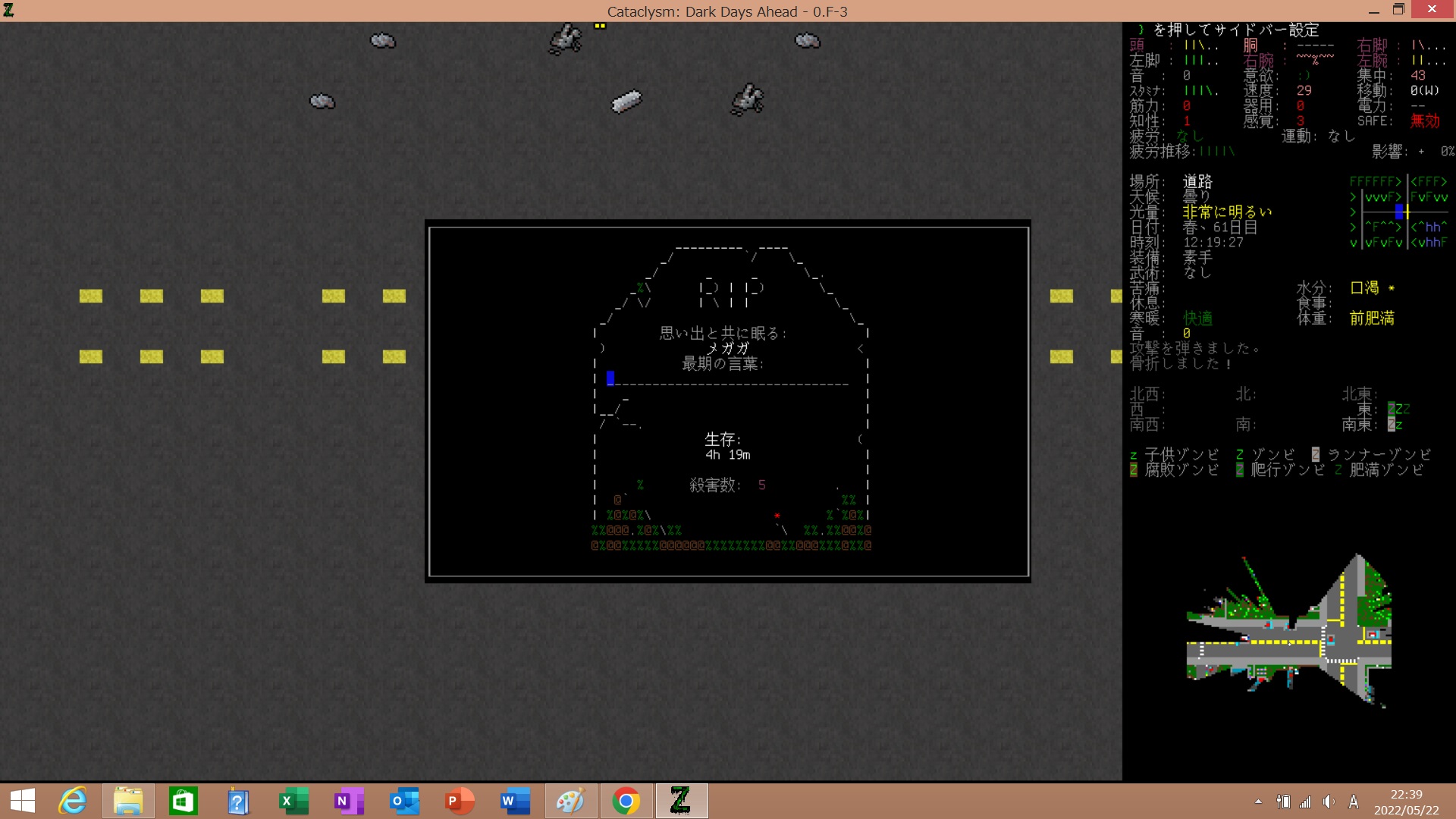Image resolution: width=1456 pixels, height=819 pixels.
Task: Open the Help question-mark taskbar icon
Action: click(238, 801)
